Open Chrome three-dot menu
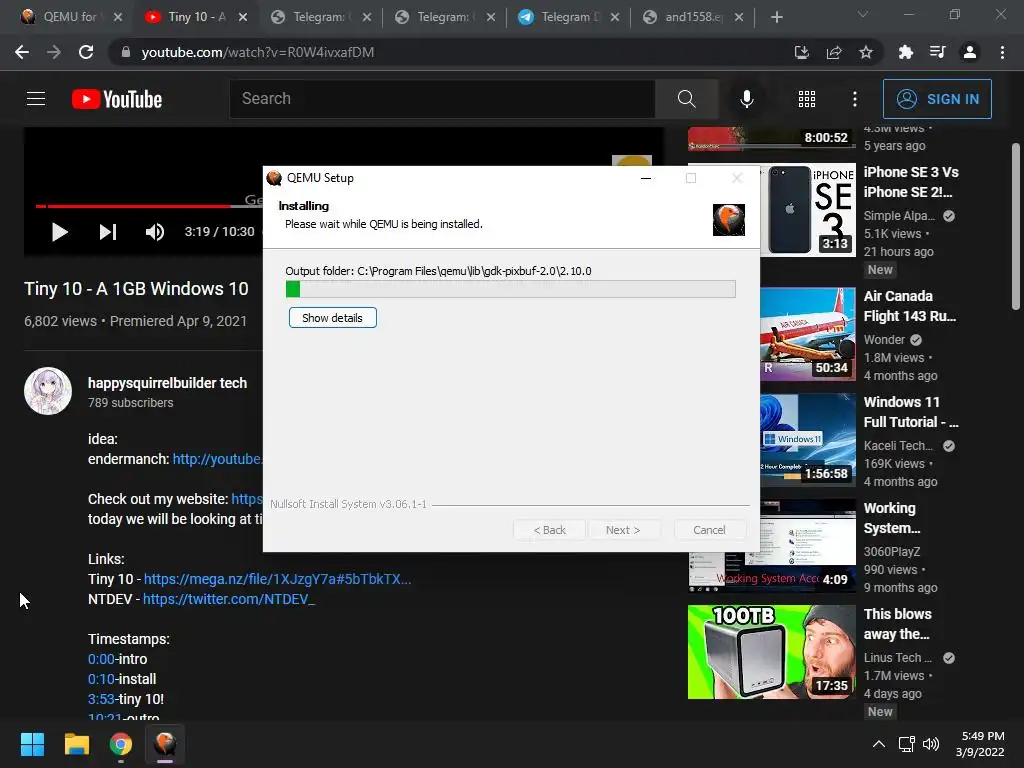This screenshot has width=1024, height=768. [1002, 52]
